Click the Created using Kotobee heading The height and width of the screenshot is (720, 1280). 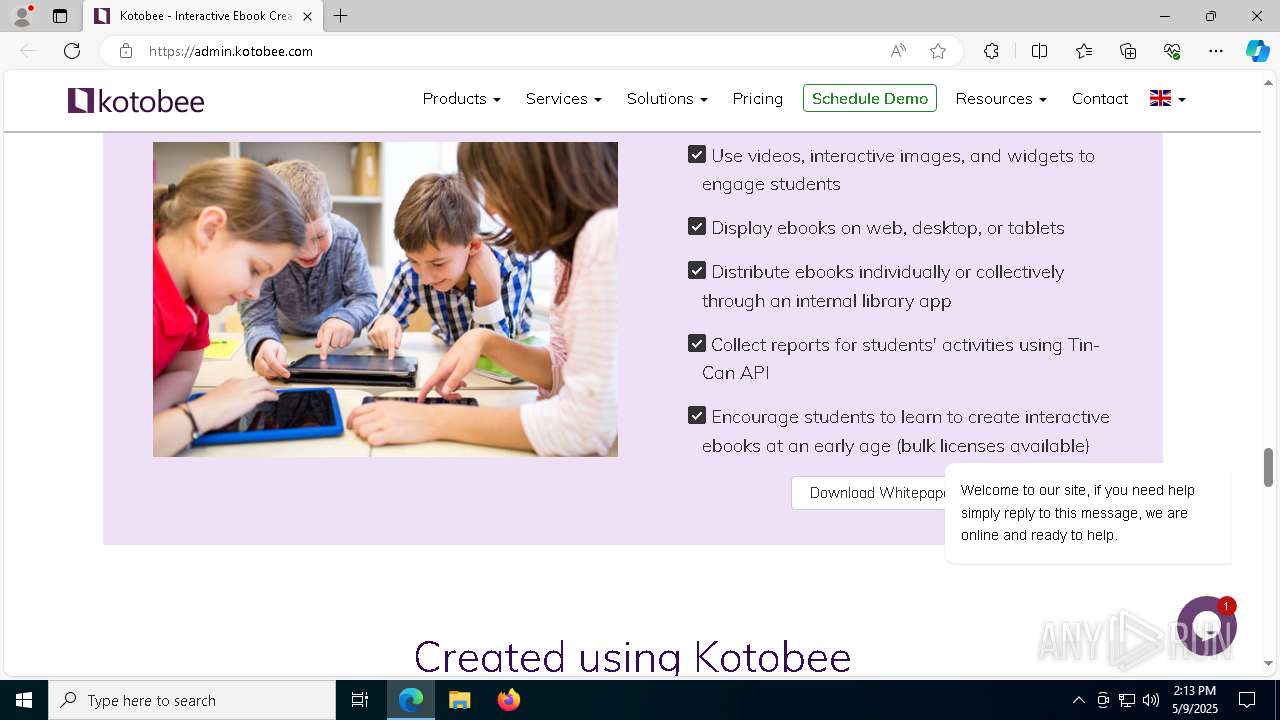pos(632,656)
